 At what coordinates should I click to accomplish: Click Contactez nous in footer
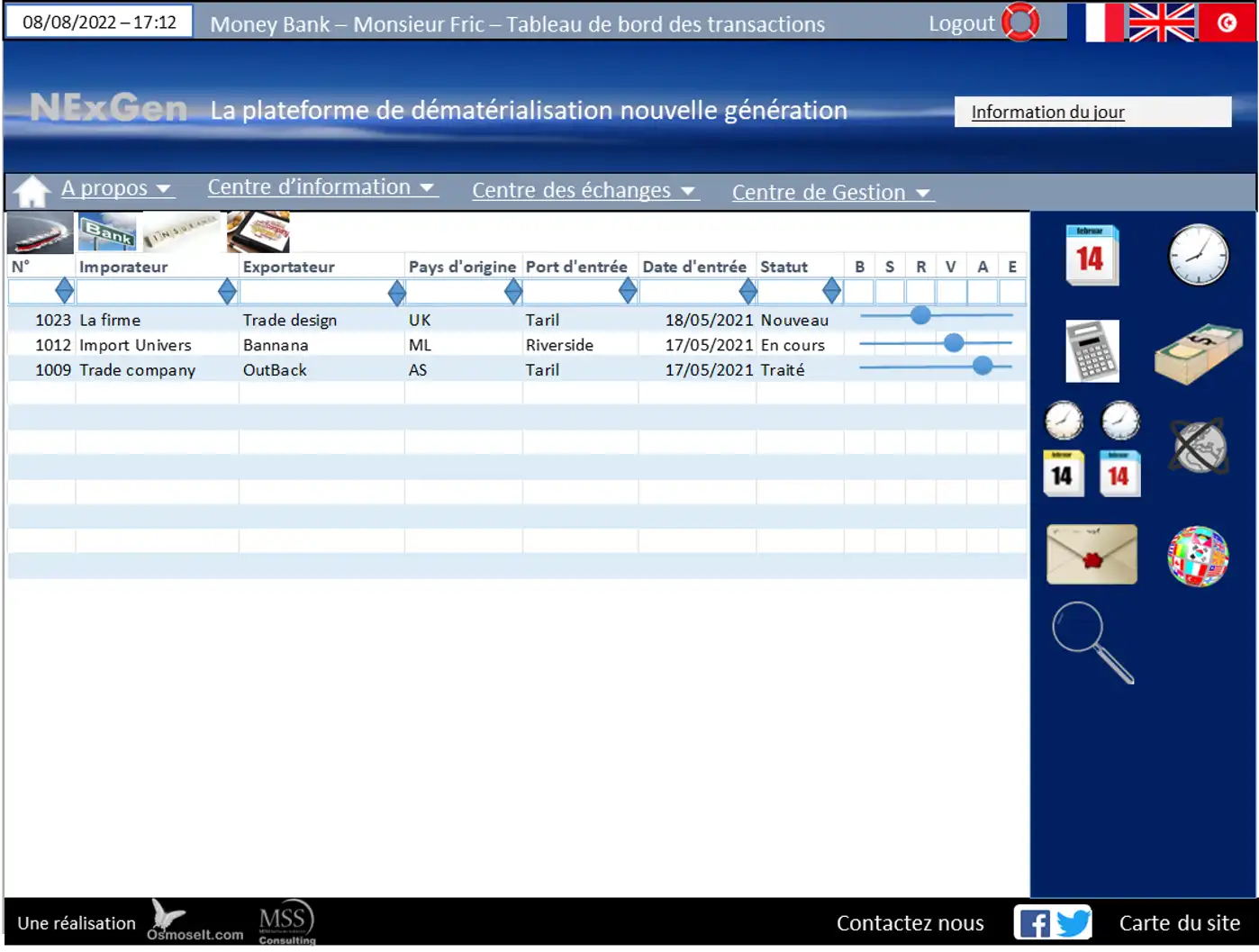910,923
